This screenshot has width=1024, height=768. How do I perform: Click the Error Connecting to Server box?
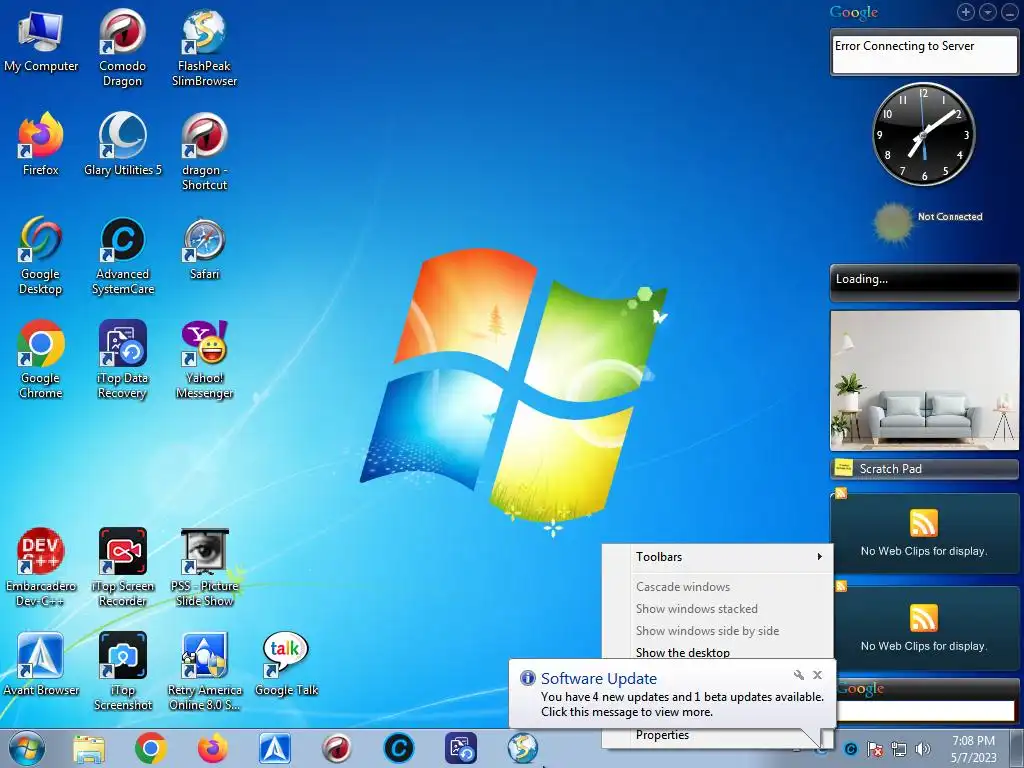pyautogui.click(x=924, y=54)
